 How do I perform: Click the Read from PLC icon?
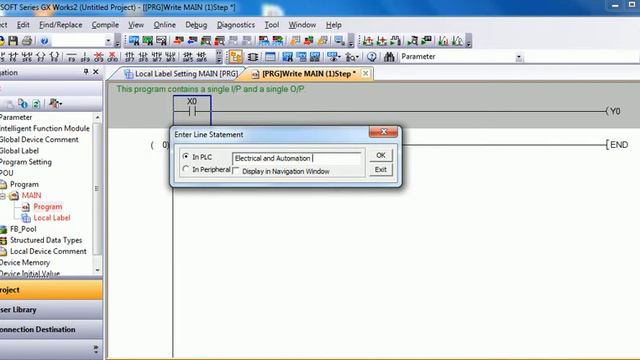pyautogui.click(x=192, y=40)
